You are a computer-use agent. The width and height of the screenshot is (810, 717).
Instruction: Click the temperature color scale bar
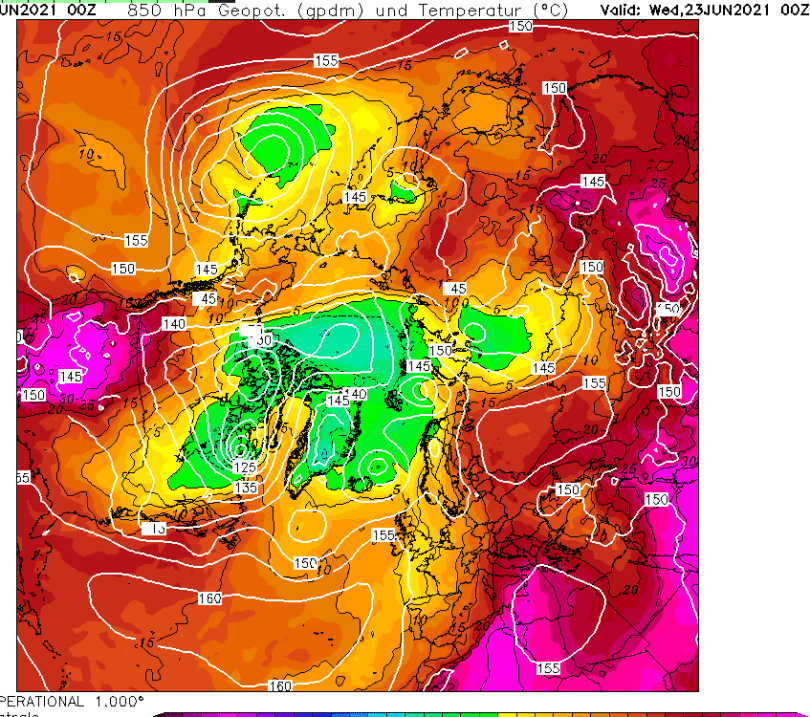480,715
